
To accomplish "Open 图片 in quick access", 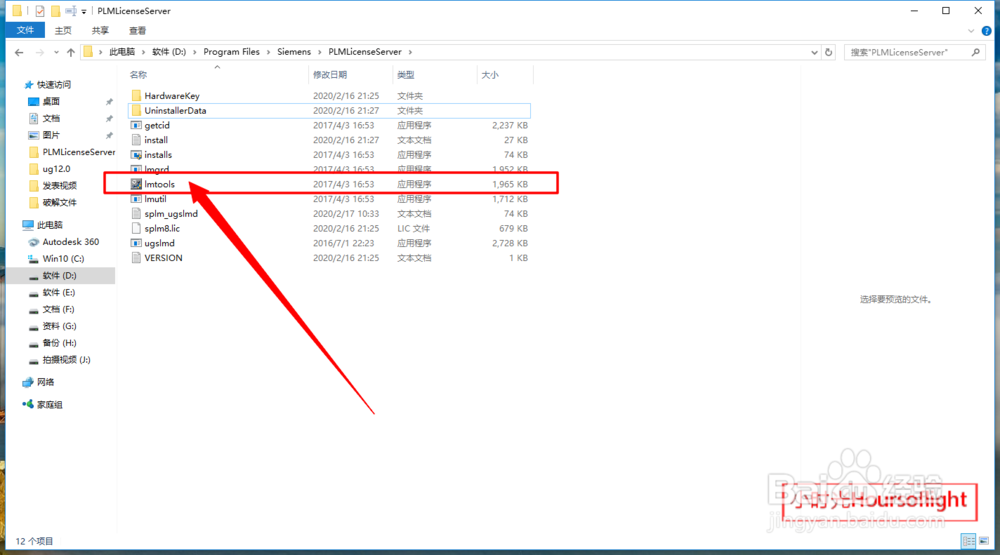I will 51,135.
